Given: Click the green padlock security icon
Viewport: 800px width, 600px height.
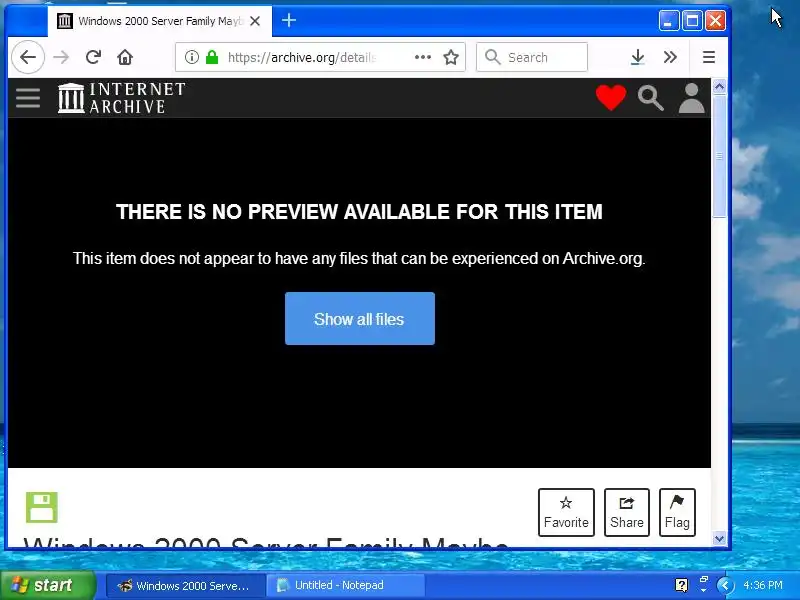Looking at the screenshot, I should pos(212,57).
